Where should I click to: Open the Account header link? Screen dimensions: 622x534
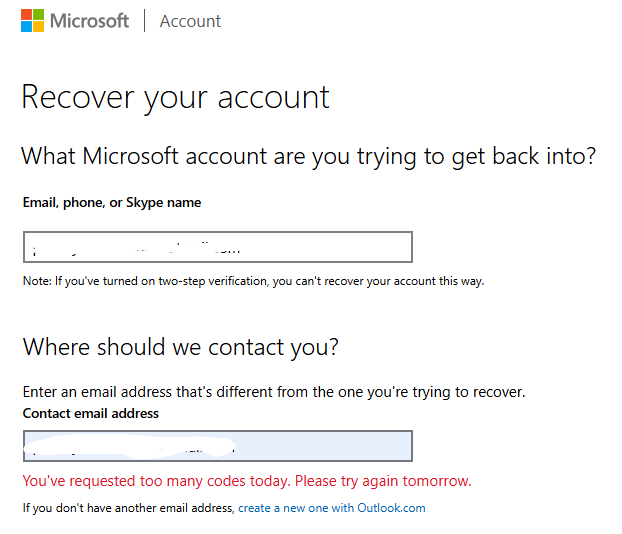(190, 21)
